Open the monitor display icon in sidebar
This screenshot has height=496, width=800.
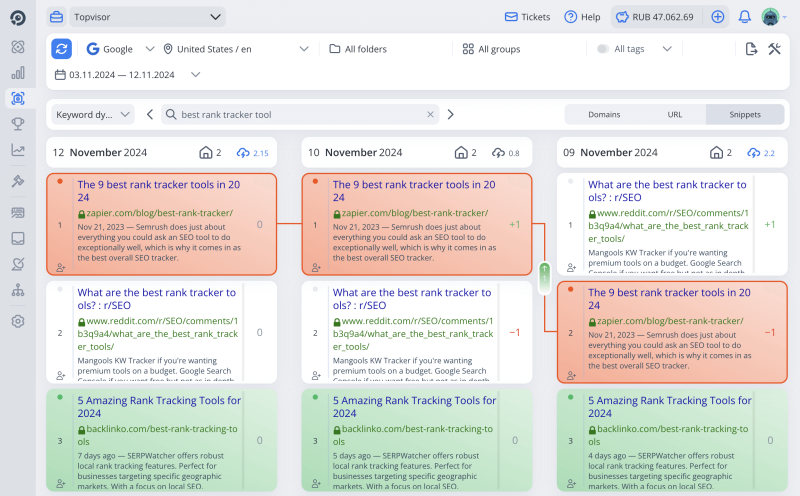click(18, 213)
